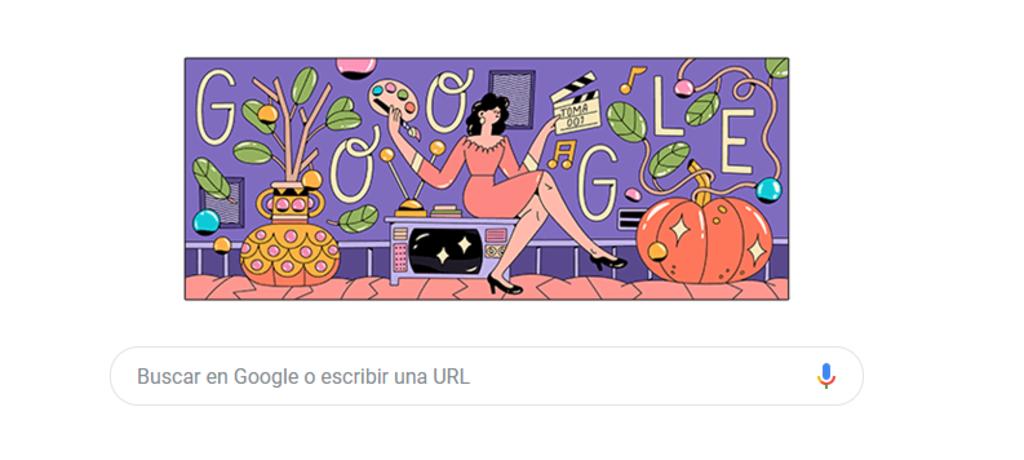This screenshot has width=1024, height=460.
Task: Click the orange double music note
Action: pos(562,155)
